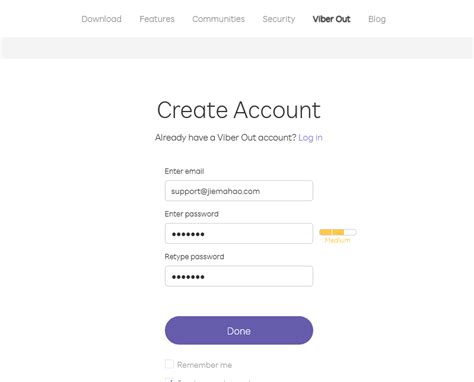Click the gray banner below navigation

pyautogui.click(x=237, y=48)
